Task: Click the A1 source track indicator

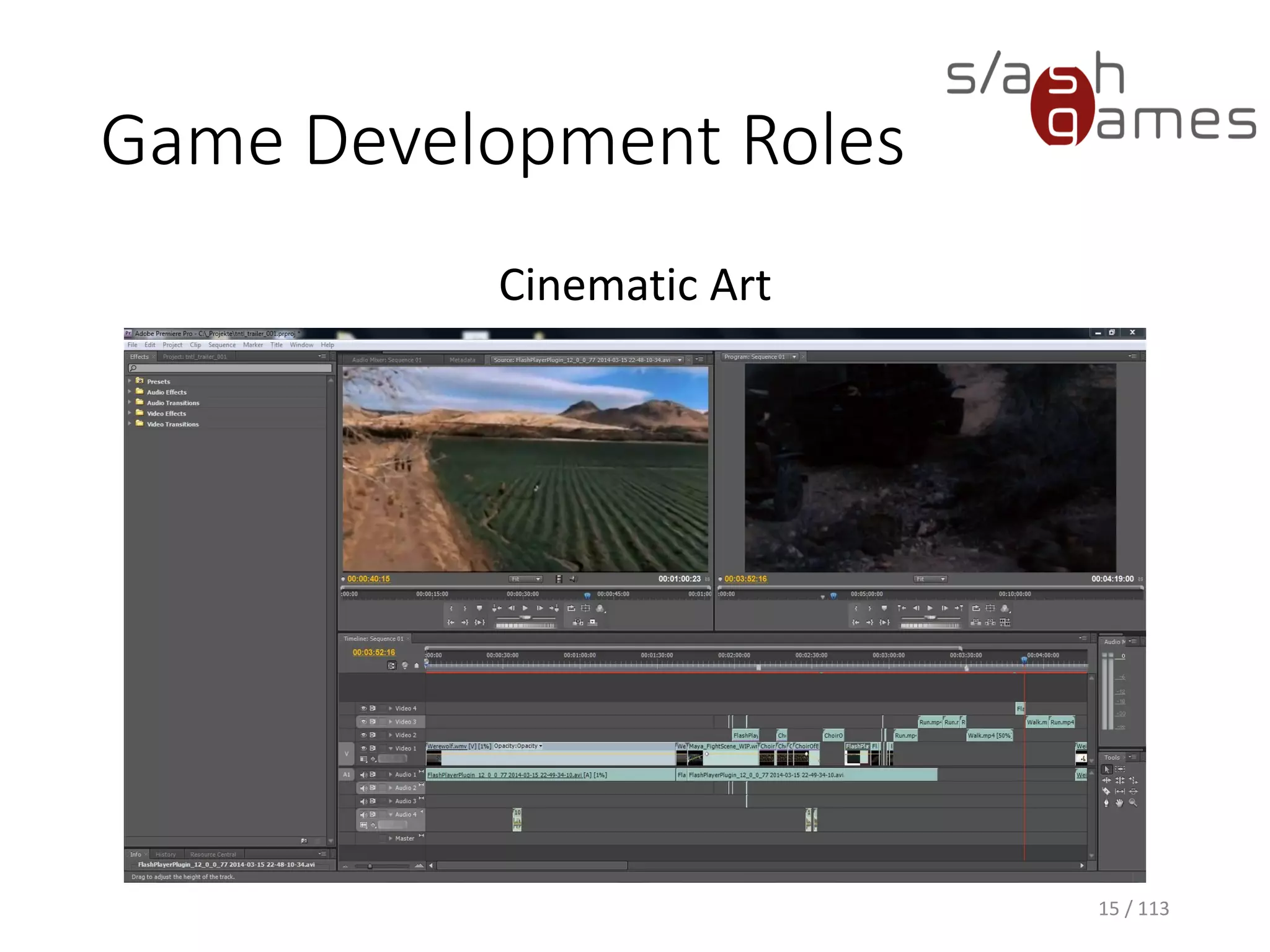Action: click(x=347, y=775)
